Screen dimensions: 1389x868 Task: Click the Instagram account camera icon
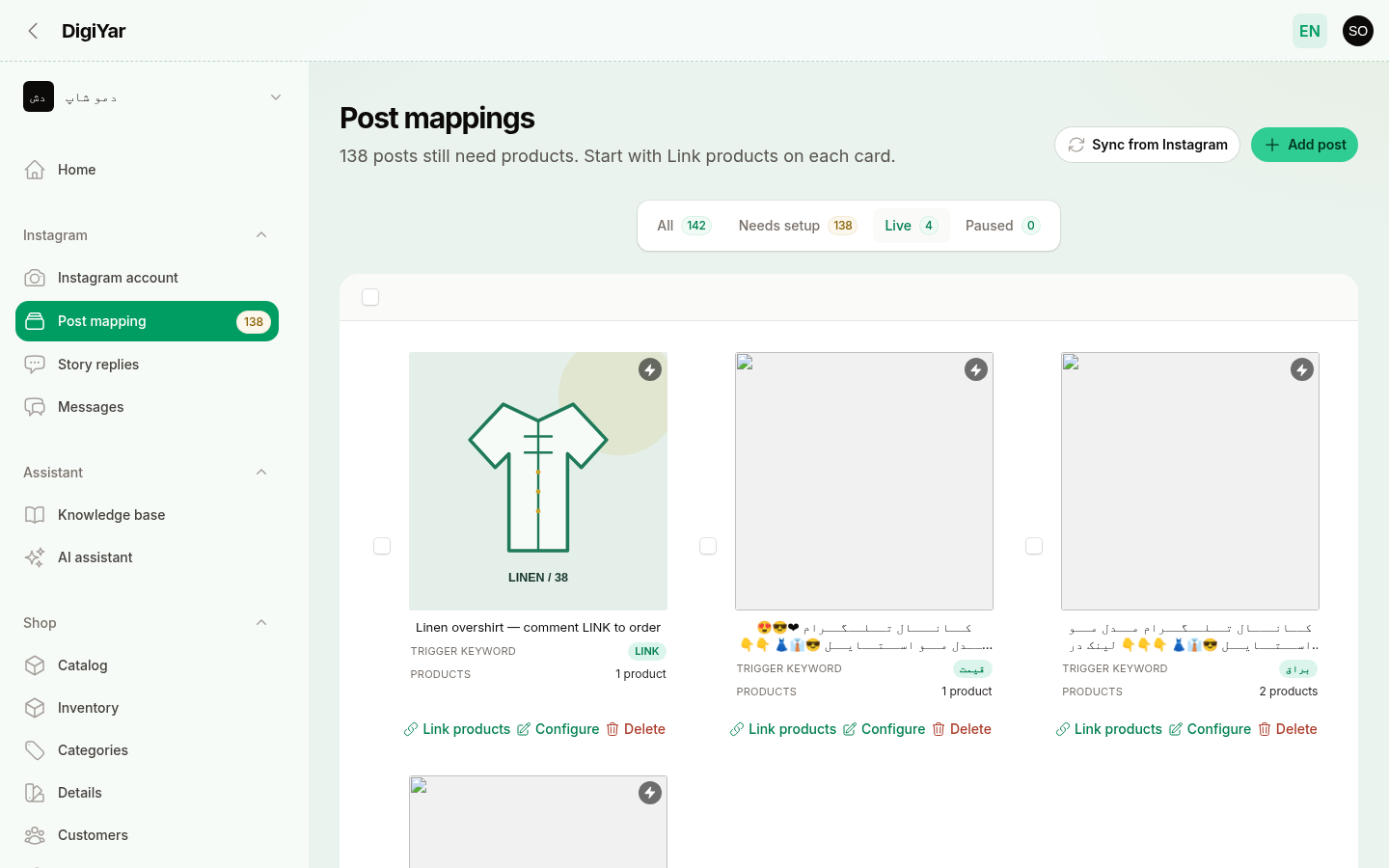point(35,278)
